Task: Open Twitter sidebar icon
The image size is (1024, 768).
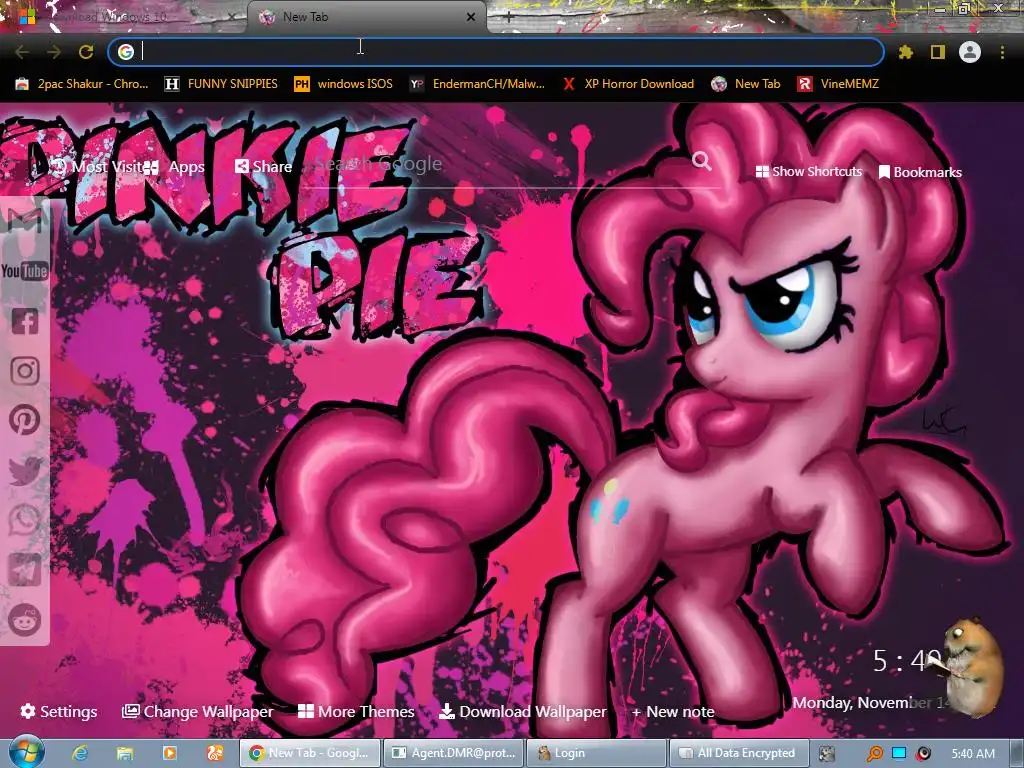Action: tap(25, 471)
